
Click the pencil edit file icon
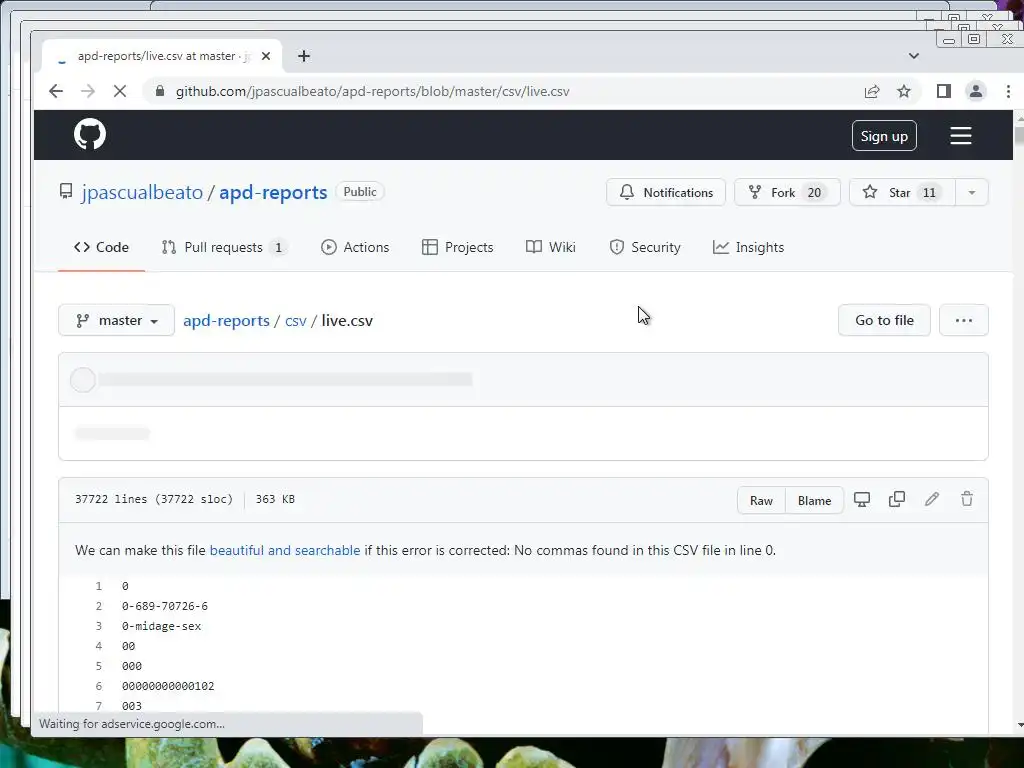coord(932,500)
